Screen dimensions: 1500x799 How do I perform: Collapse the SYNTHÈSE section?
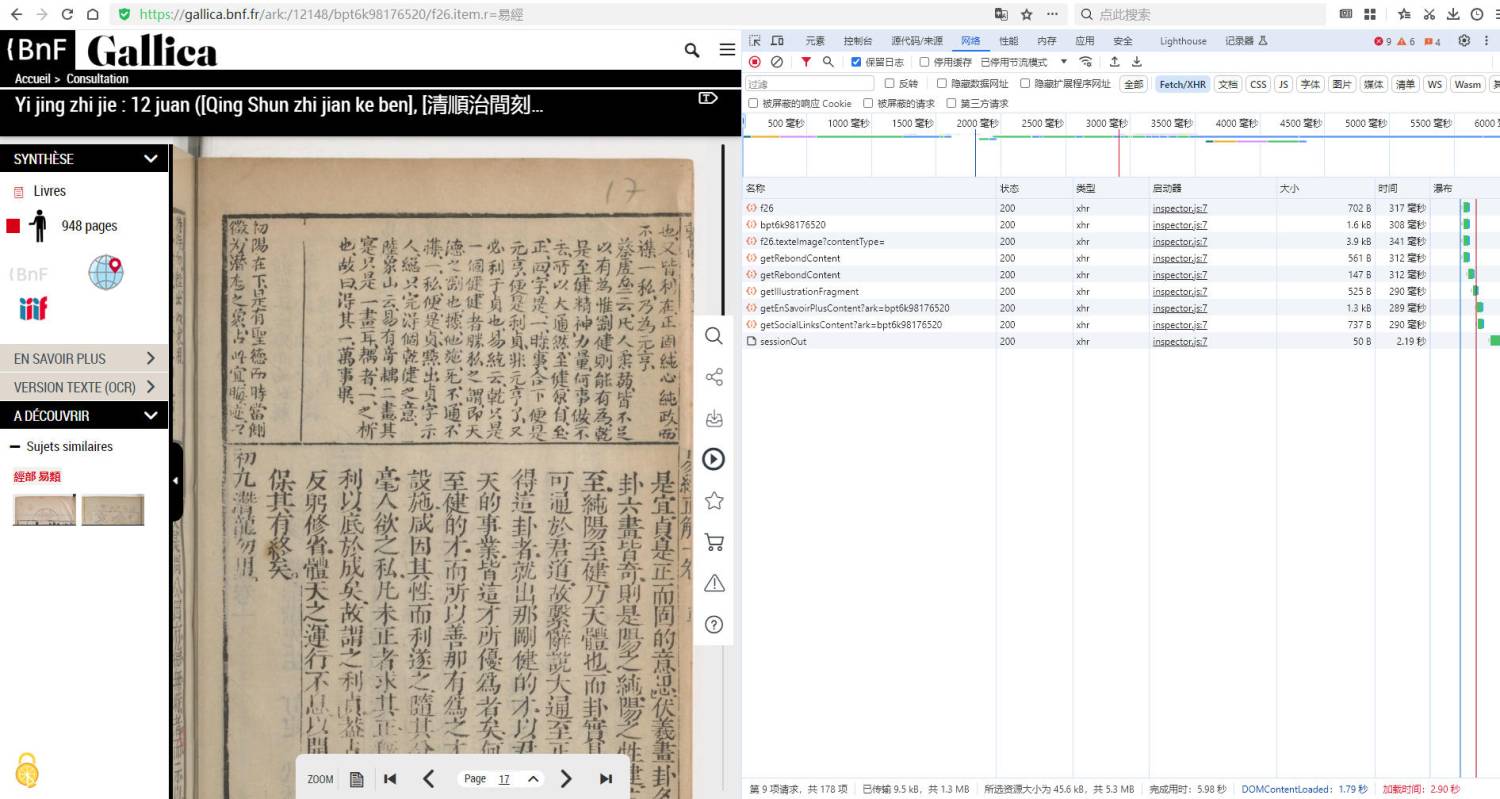[x=150, y=159]
